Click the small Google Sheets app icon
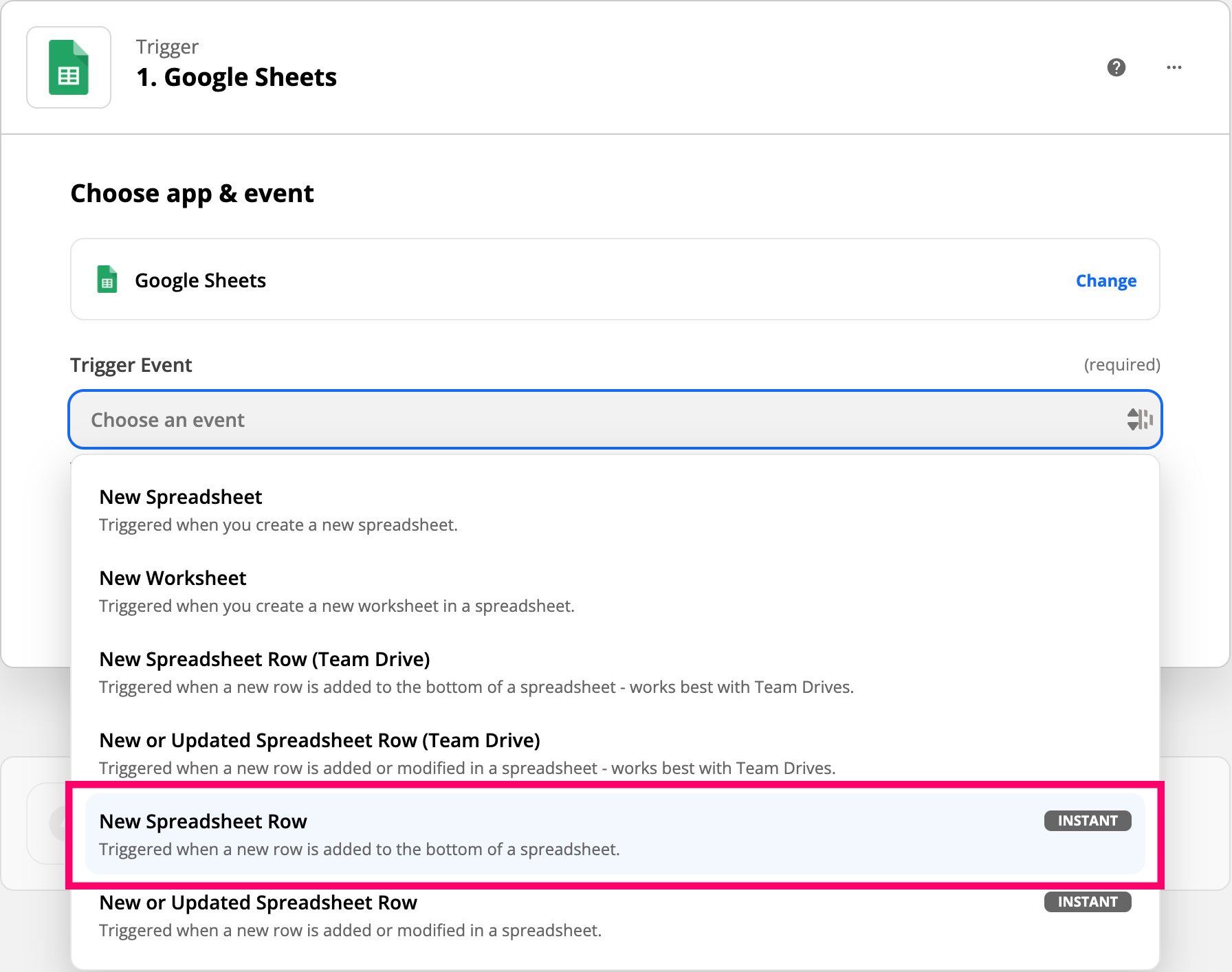 pos(107,280)
